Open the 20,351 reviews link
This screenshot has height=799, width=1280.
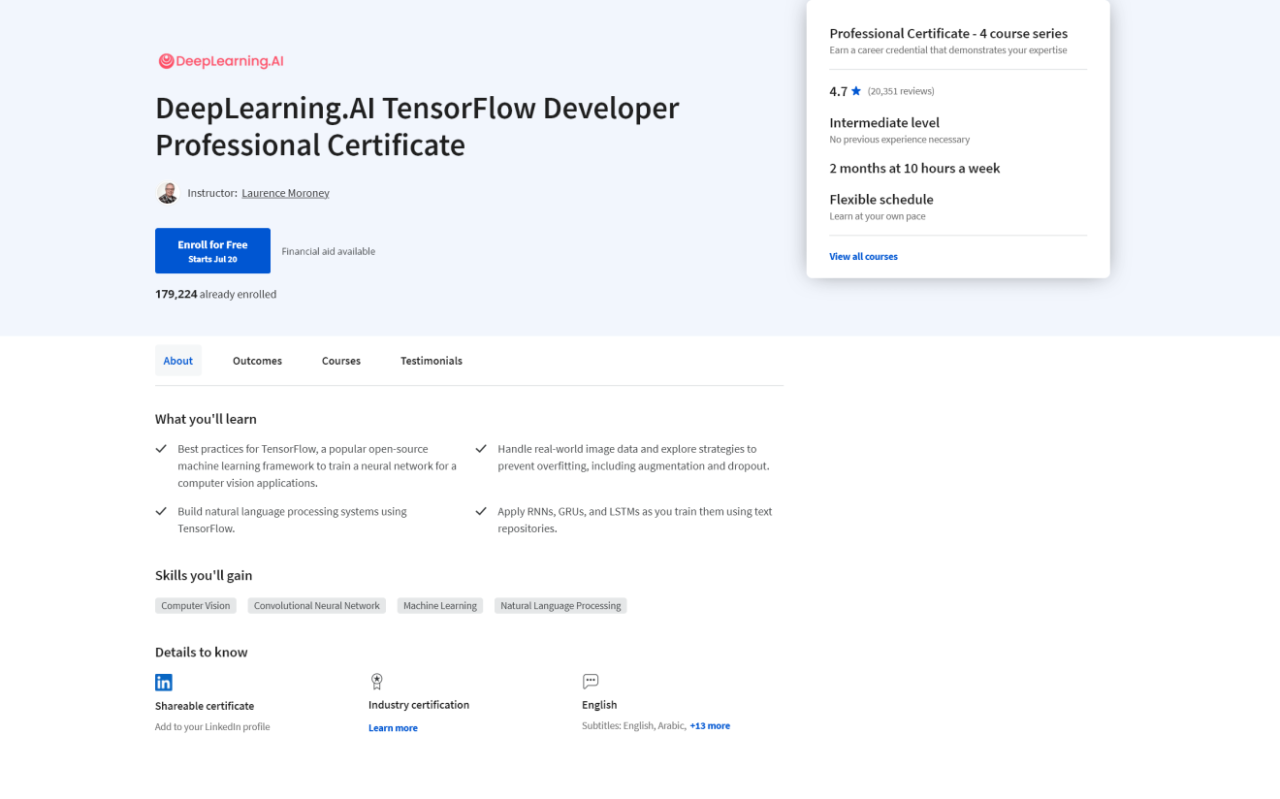tap(900, 90)
